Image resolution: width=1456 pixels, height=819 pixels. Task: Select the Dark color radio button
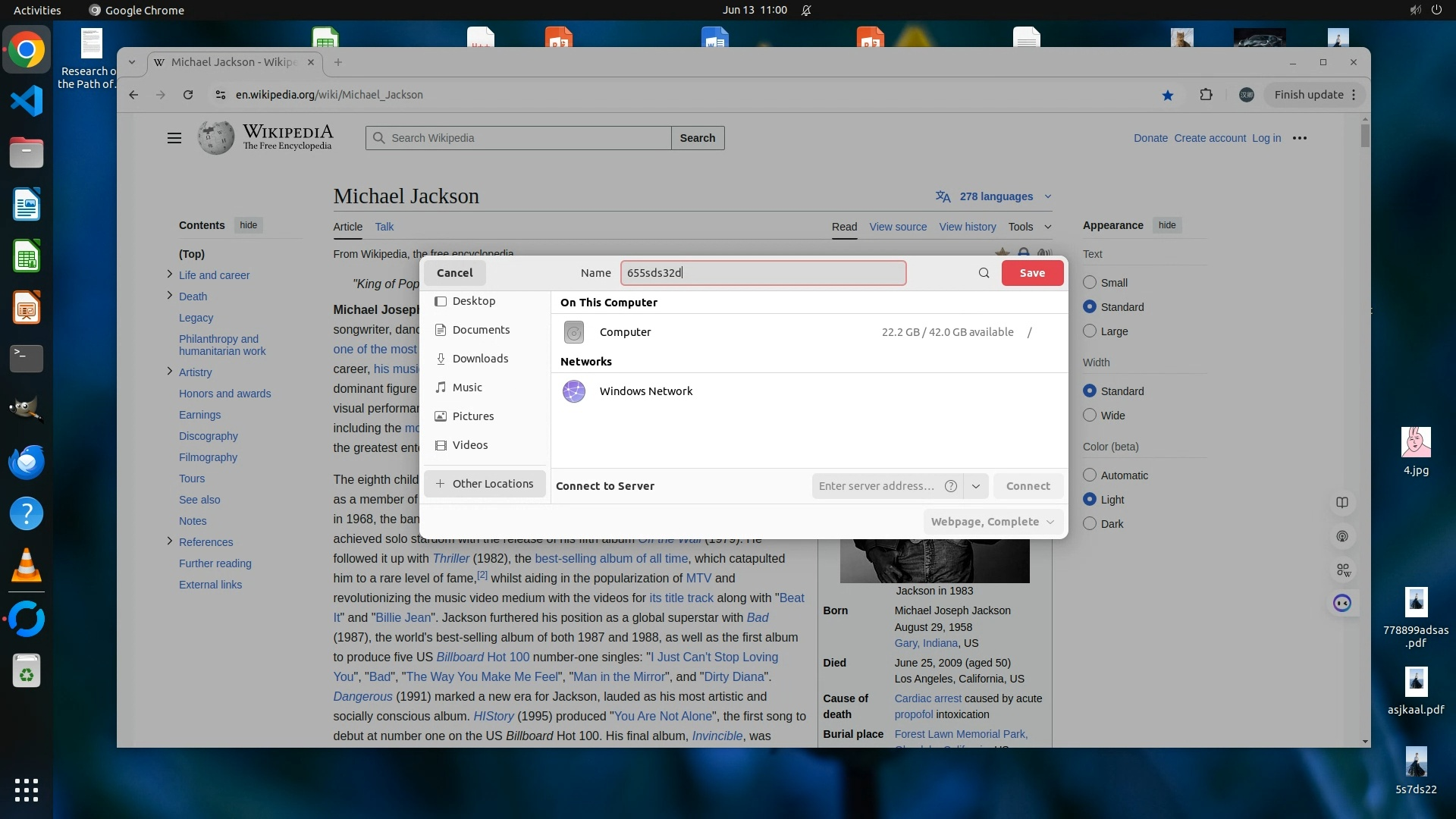pyautogui.click(x=1090, y=523)
